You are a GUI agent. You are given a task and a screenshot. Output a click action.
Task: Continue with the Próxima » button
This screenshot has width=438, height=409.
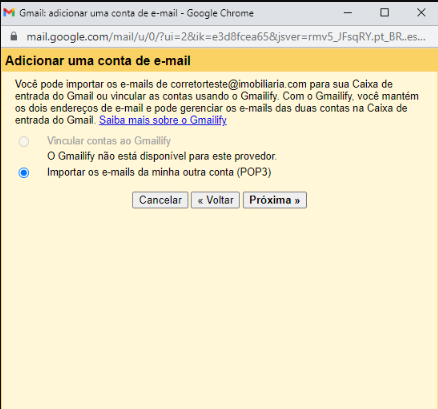pyautogui.click(x=275, y=200)
